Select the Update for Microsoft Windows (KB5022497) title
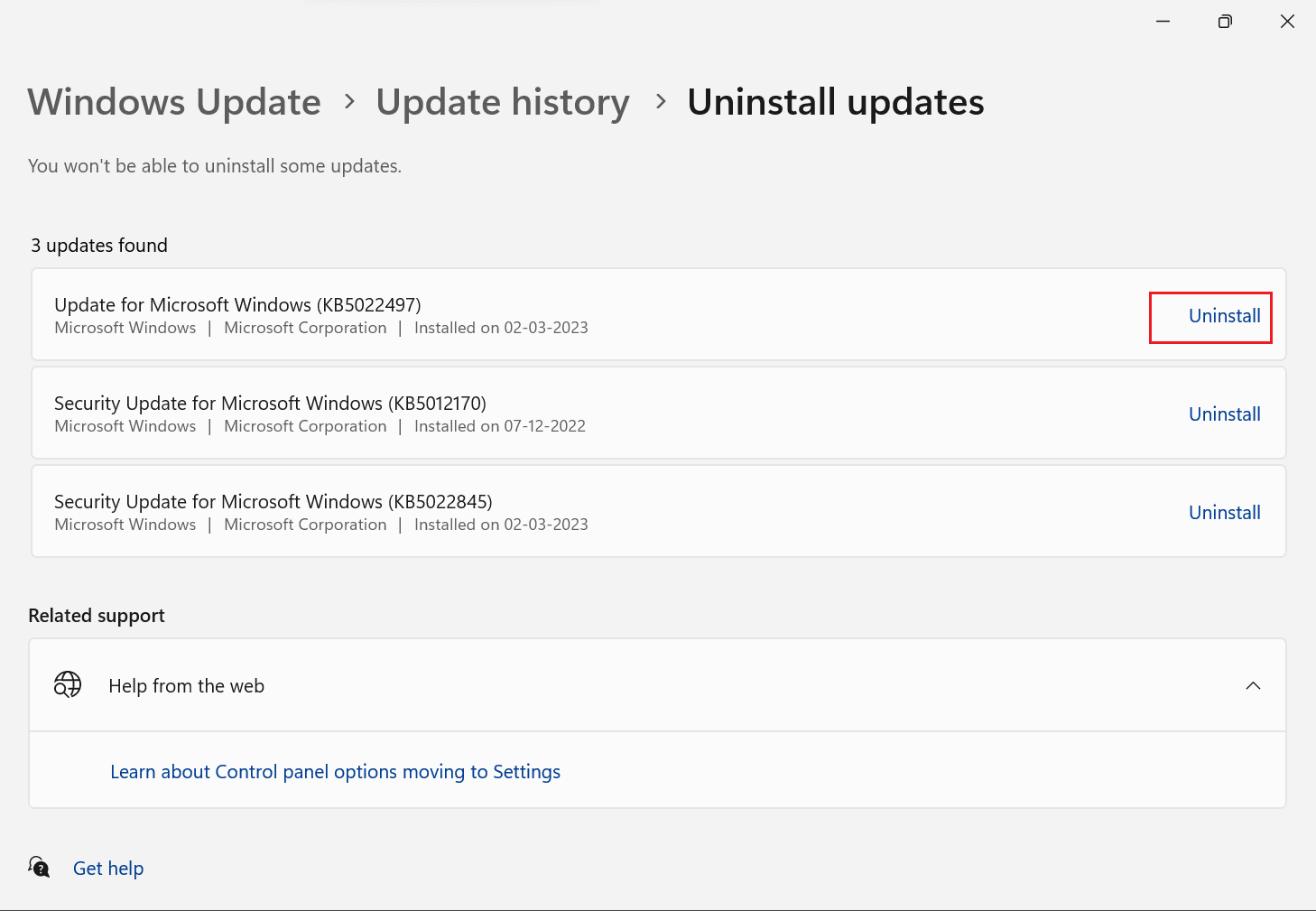 237,305
